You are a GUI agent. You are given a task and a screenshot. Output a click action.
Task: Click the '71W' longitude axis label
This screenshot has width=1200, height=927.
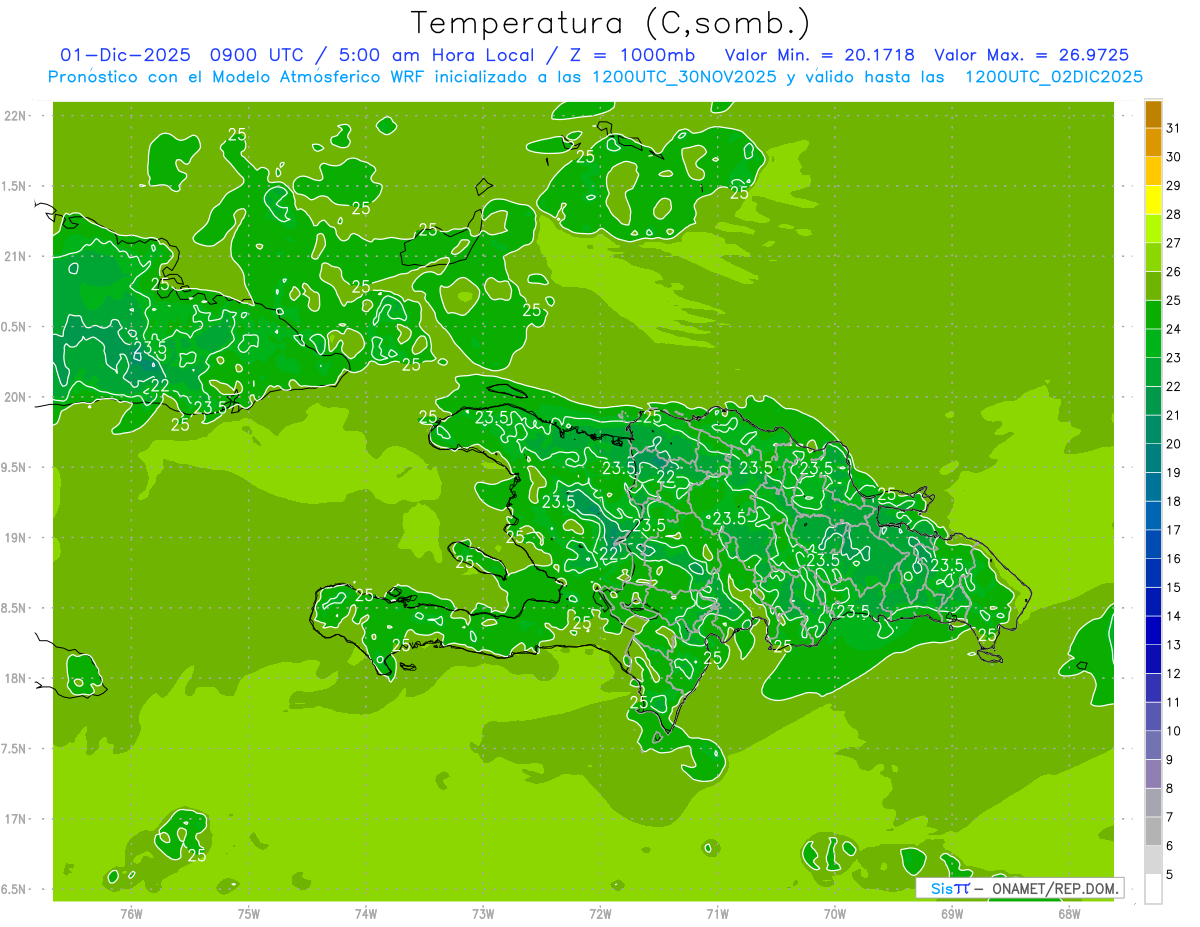pyautogui.click(x=717, y=913)
